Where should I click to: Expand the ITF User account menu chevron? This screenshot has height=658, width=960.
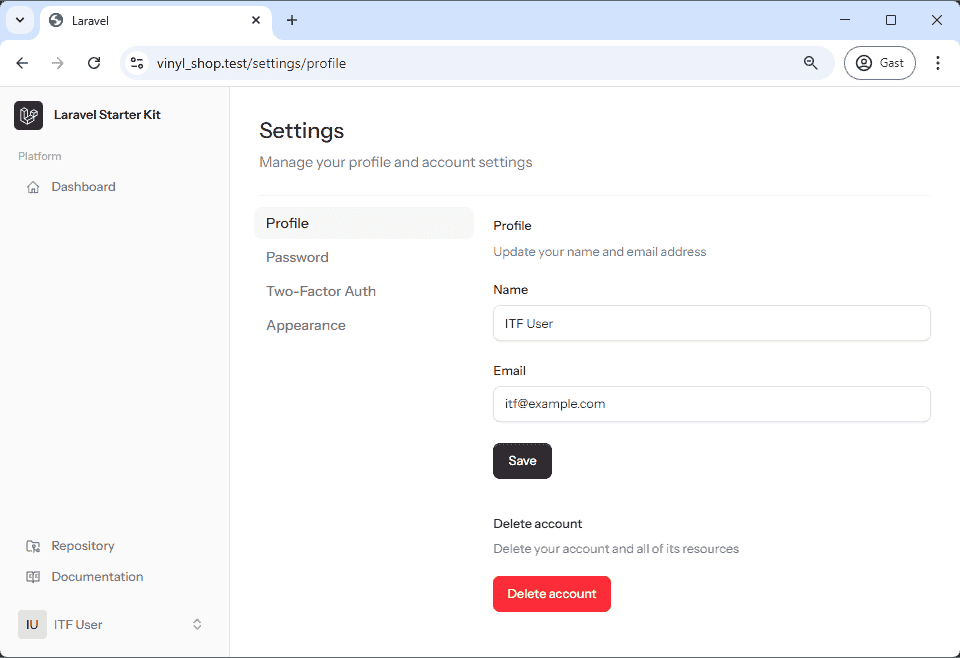pos(197,625)
